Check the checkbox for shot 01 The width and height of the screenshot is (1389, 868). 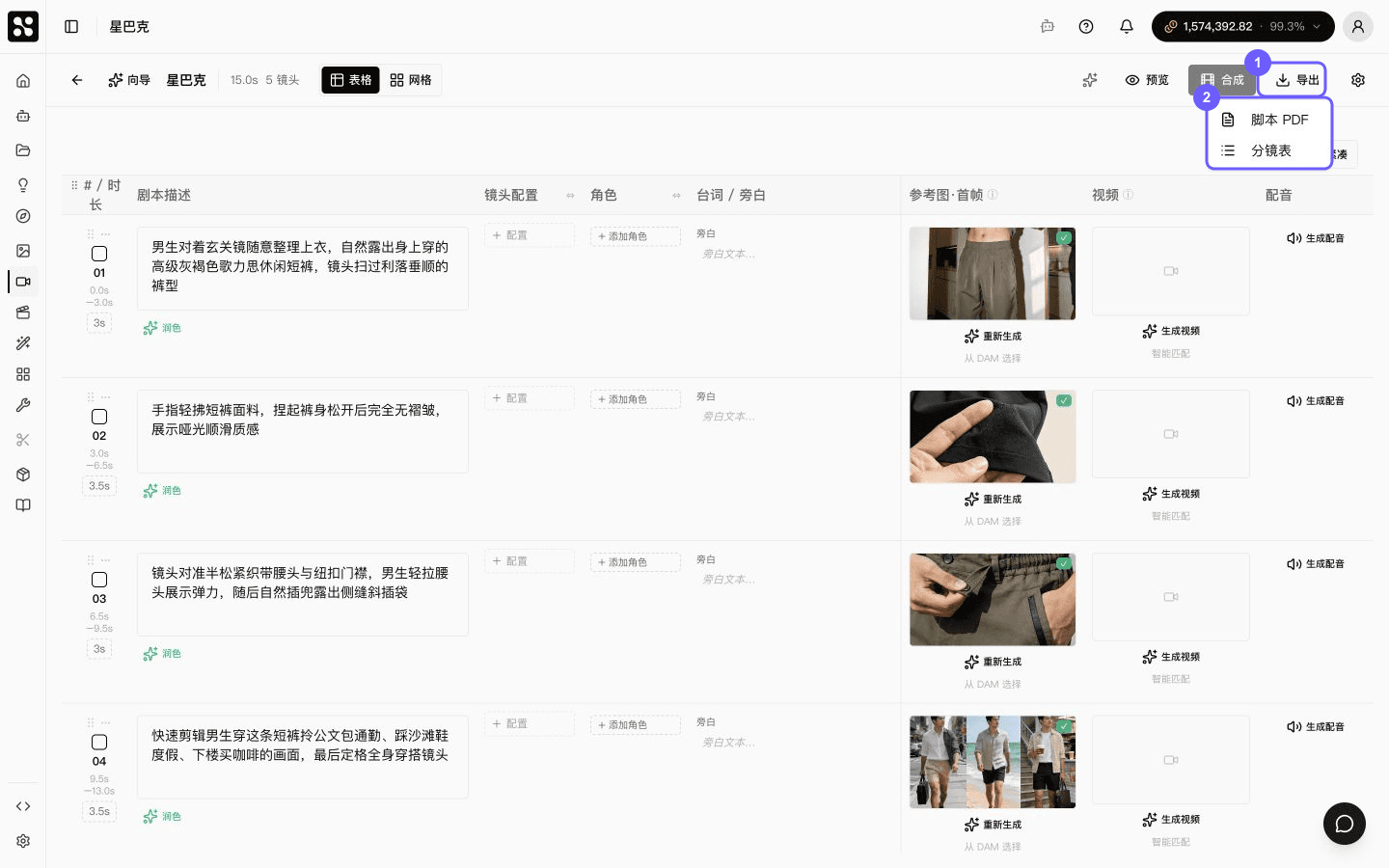pyautogui.click(x=99, y=254)
